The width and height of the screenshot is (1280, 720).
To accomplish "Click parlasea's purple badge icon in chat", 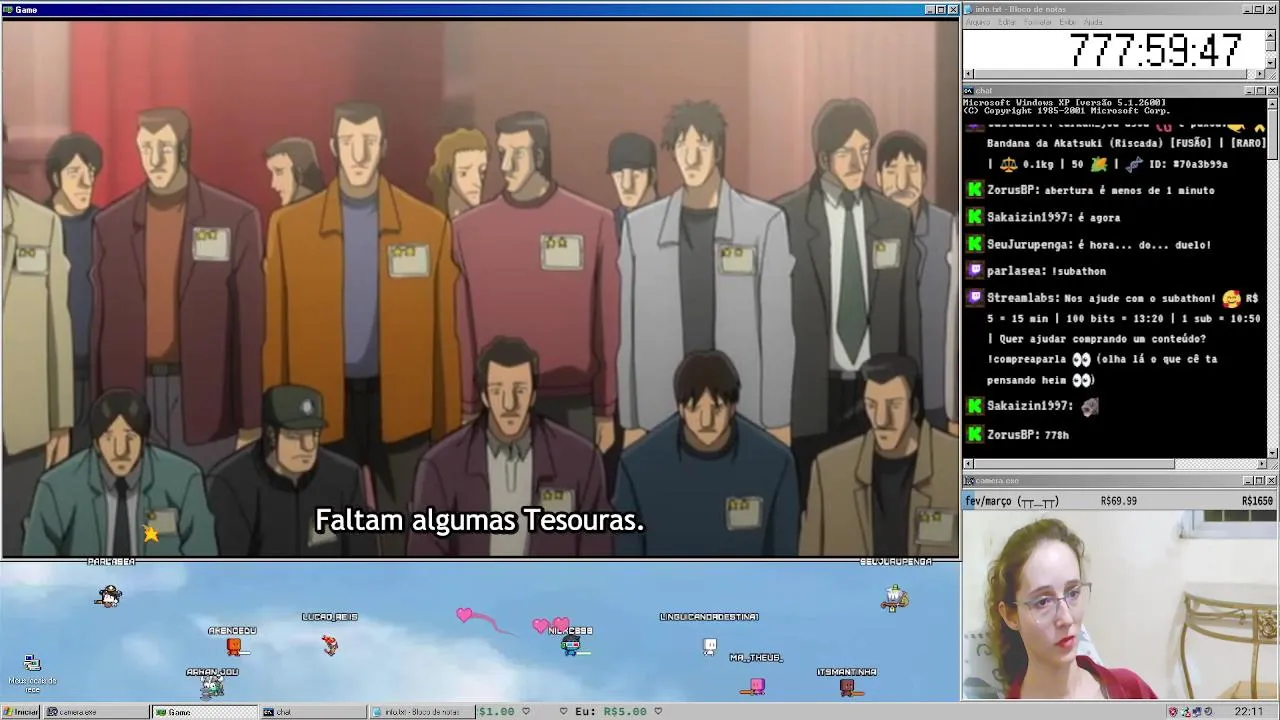I will coord(975,271).
